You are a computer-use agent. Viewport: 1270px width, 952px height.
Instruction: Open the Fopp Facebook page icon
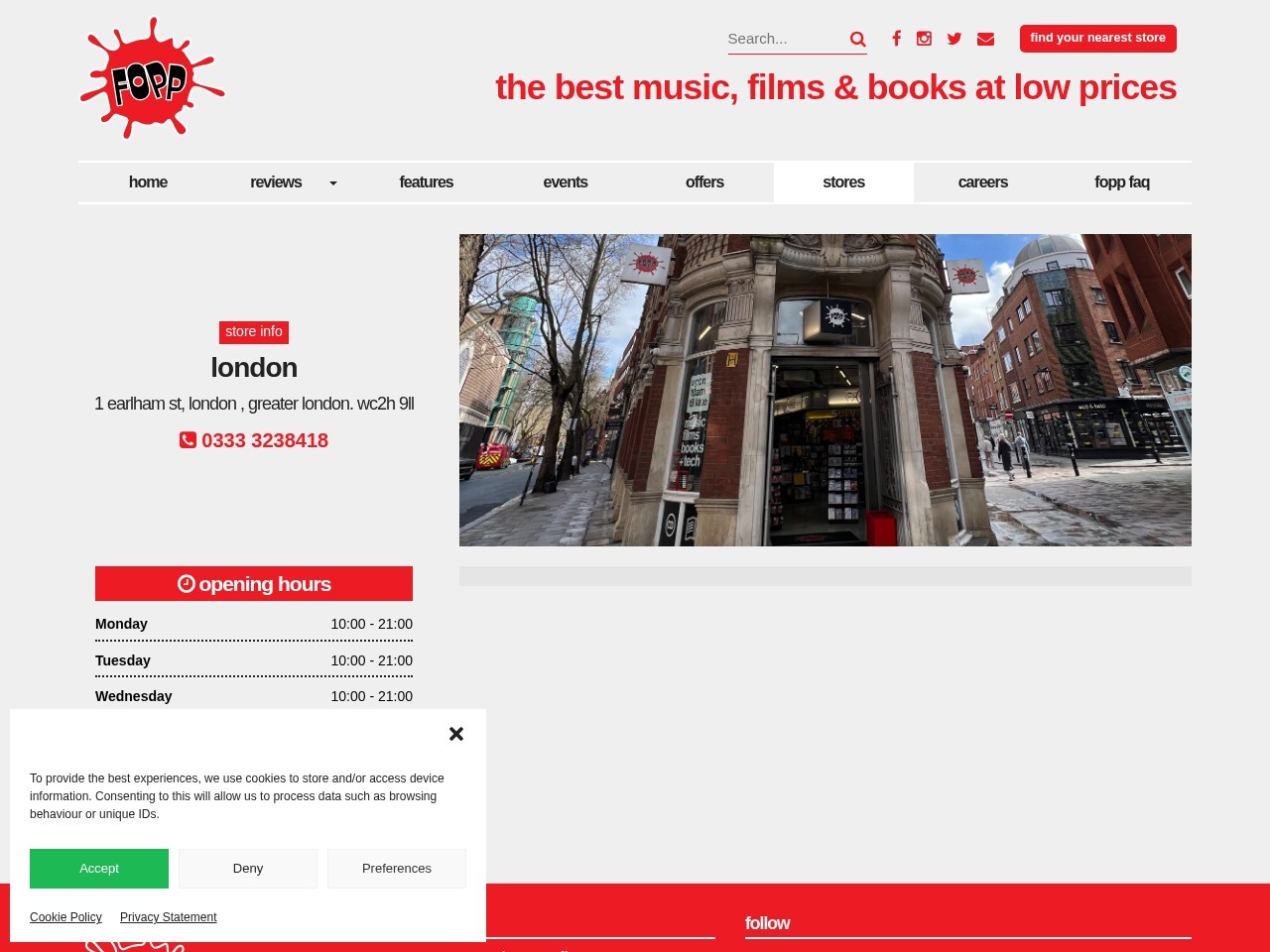(x=896, y=39)
